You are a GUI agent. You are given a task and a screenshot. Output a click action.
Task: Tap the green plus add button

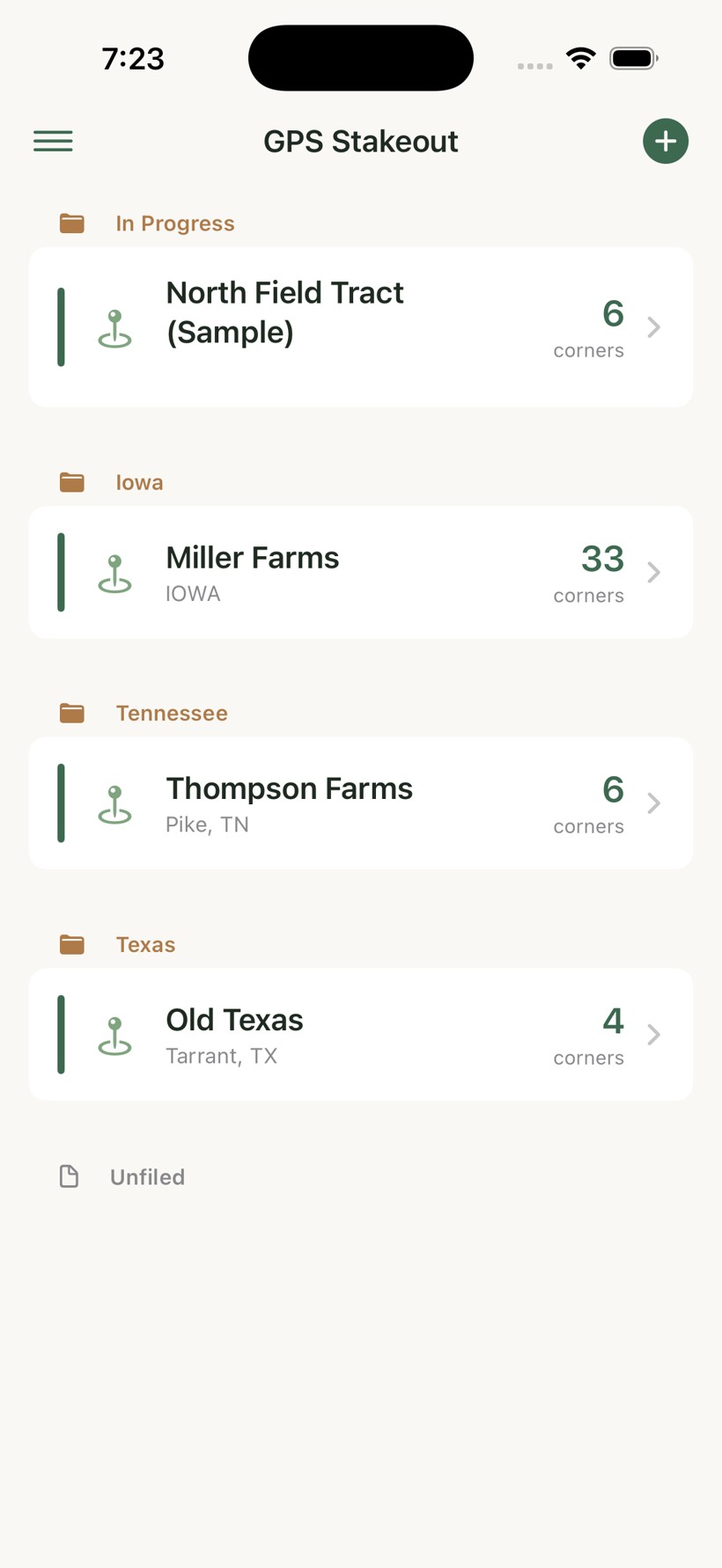(666, 141)
